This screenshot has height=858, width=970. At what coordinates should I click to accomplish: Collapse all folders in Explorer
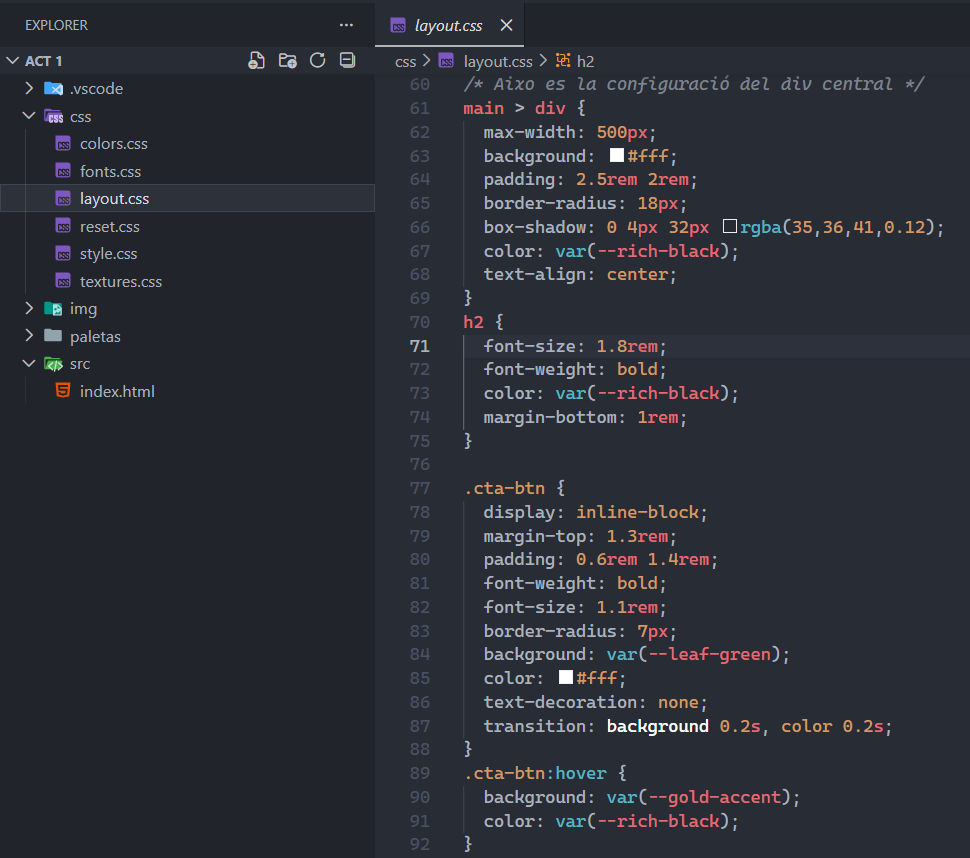(x=347, y=61)
